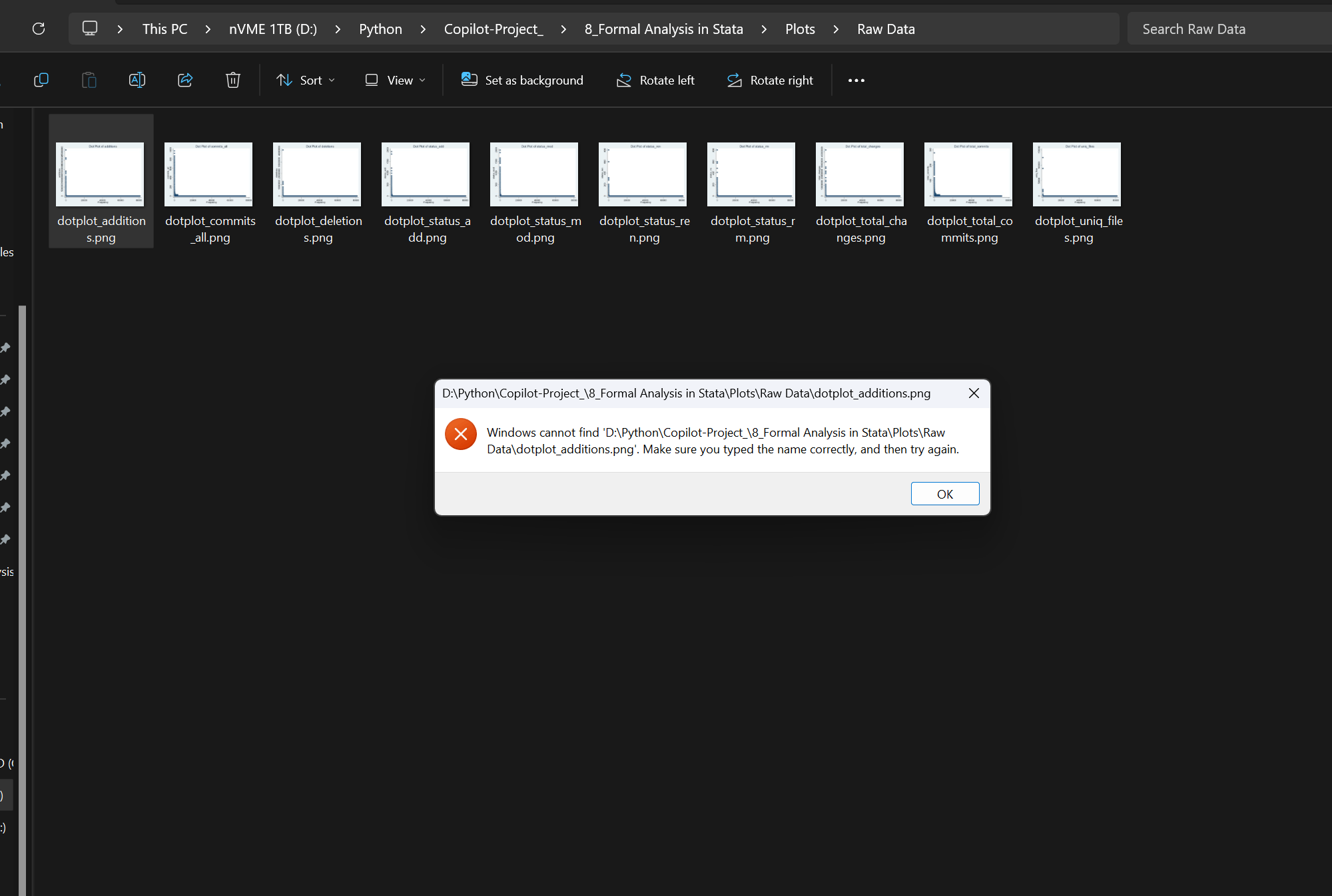Navigate to Copilot-Project_ breadcrumb
The width and height of the screenshot is (1332, 896).
pyautogui.click(x=494, y=29)
